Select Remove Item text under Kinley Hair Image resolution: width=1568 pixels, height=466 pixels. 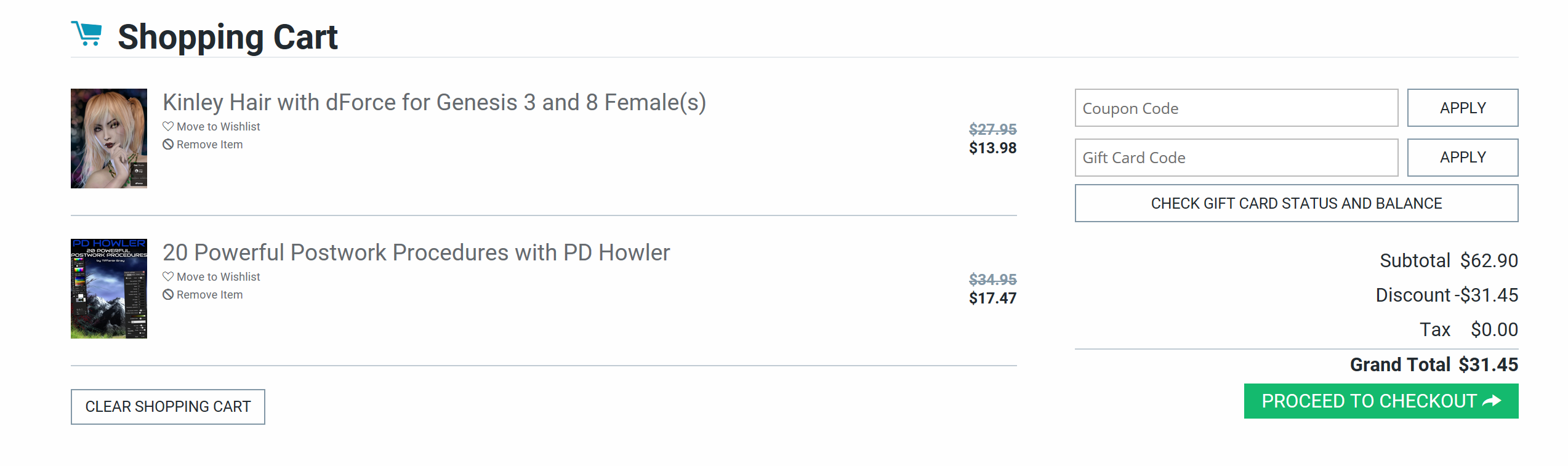tap(210, 145)
